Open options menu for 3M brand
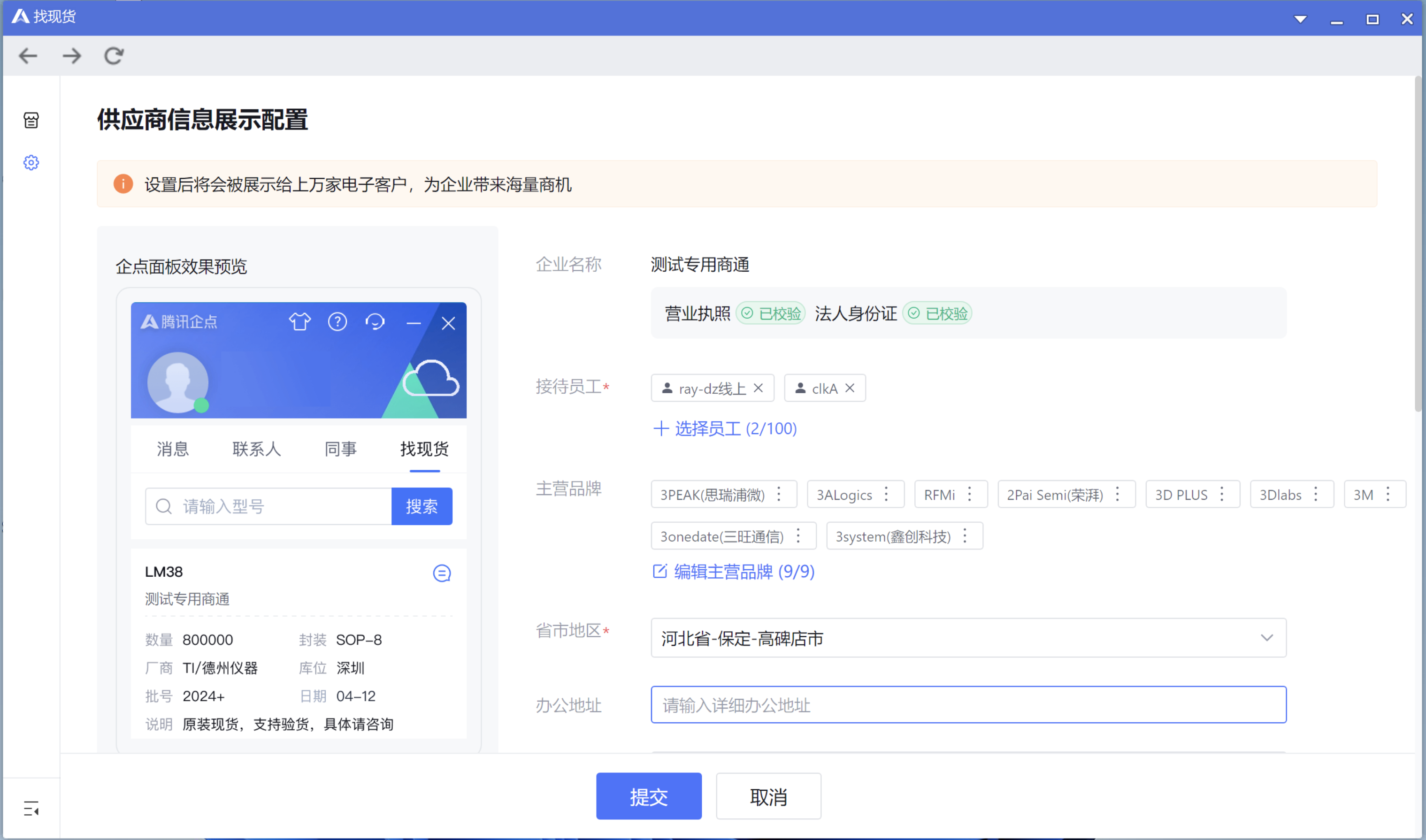The image size is (1426, 840). (1388, 494)
